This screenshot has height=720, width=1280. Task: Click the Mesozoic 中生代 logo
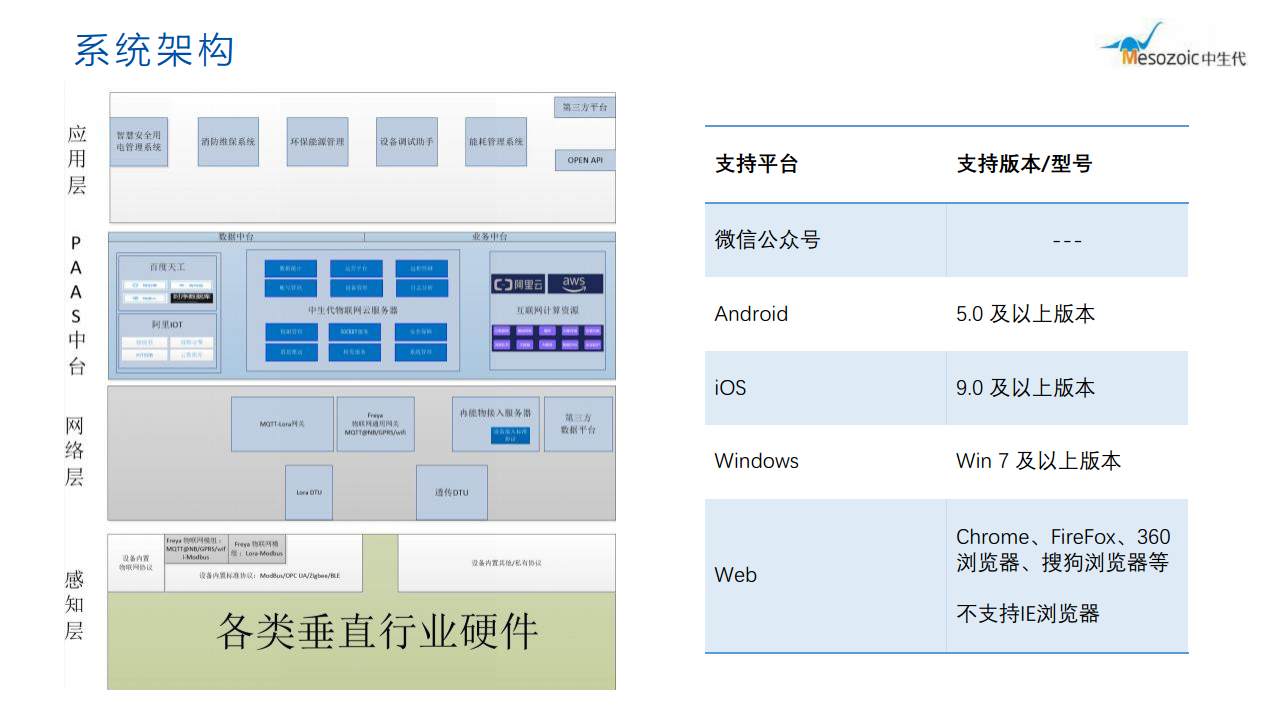click(1173, 45)
